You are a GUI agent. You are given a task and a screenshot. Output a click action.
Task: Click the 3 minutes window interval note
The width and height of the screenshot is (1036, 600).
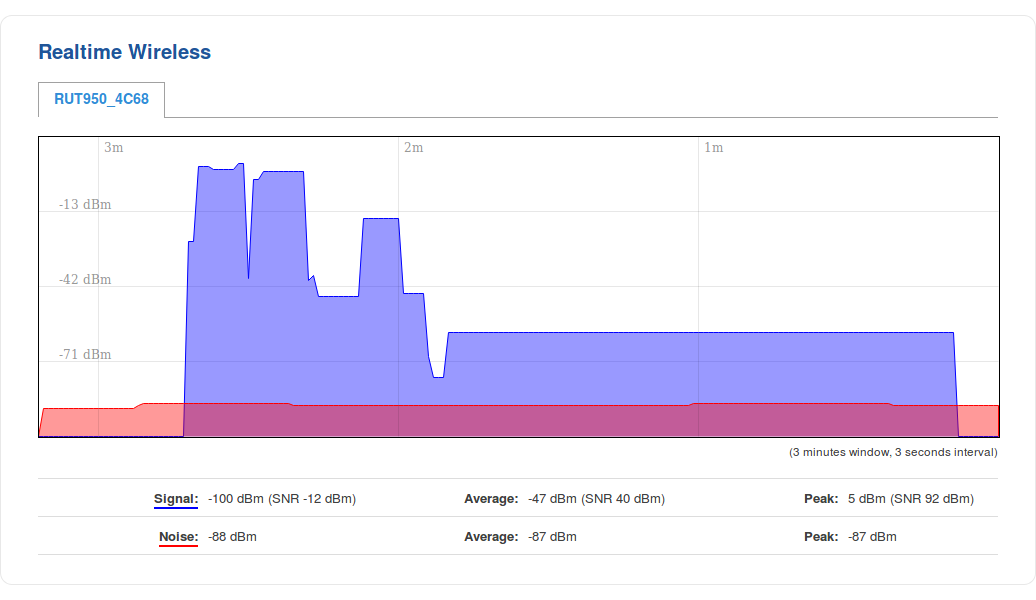point(893,452)
